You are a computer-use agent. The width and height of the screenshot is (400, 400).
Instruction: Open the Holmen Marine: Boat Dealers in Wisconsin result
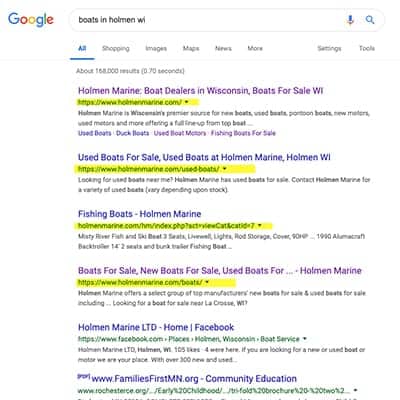[201, 91]
